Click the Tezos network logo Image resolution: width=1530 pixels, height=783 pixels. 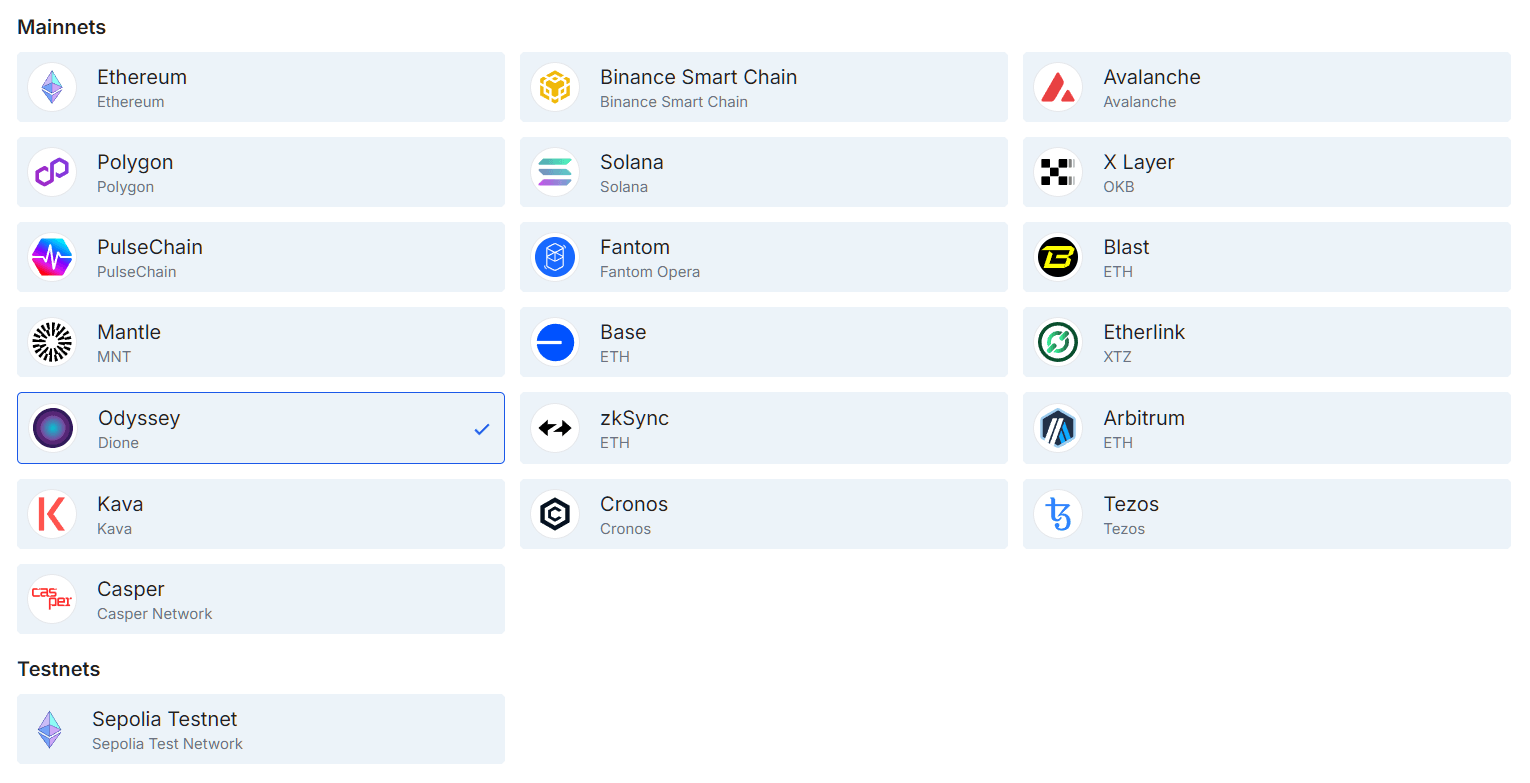point(1058,514)
